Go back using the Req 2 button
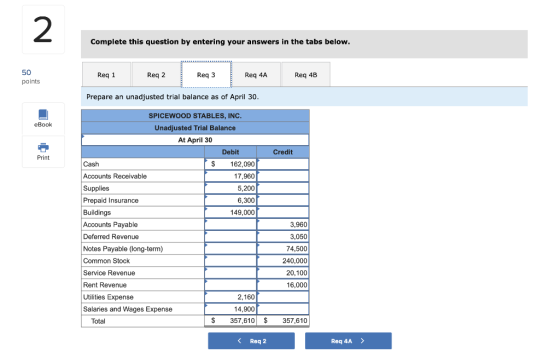560x364 pixels. pos(251,341)
